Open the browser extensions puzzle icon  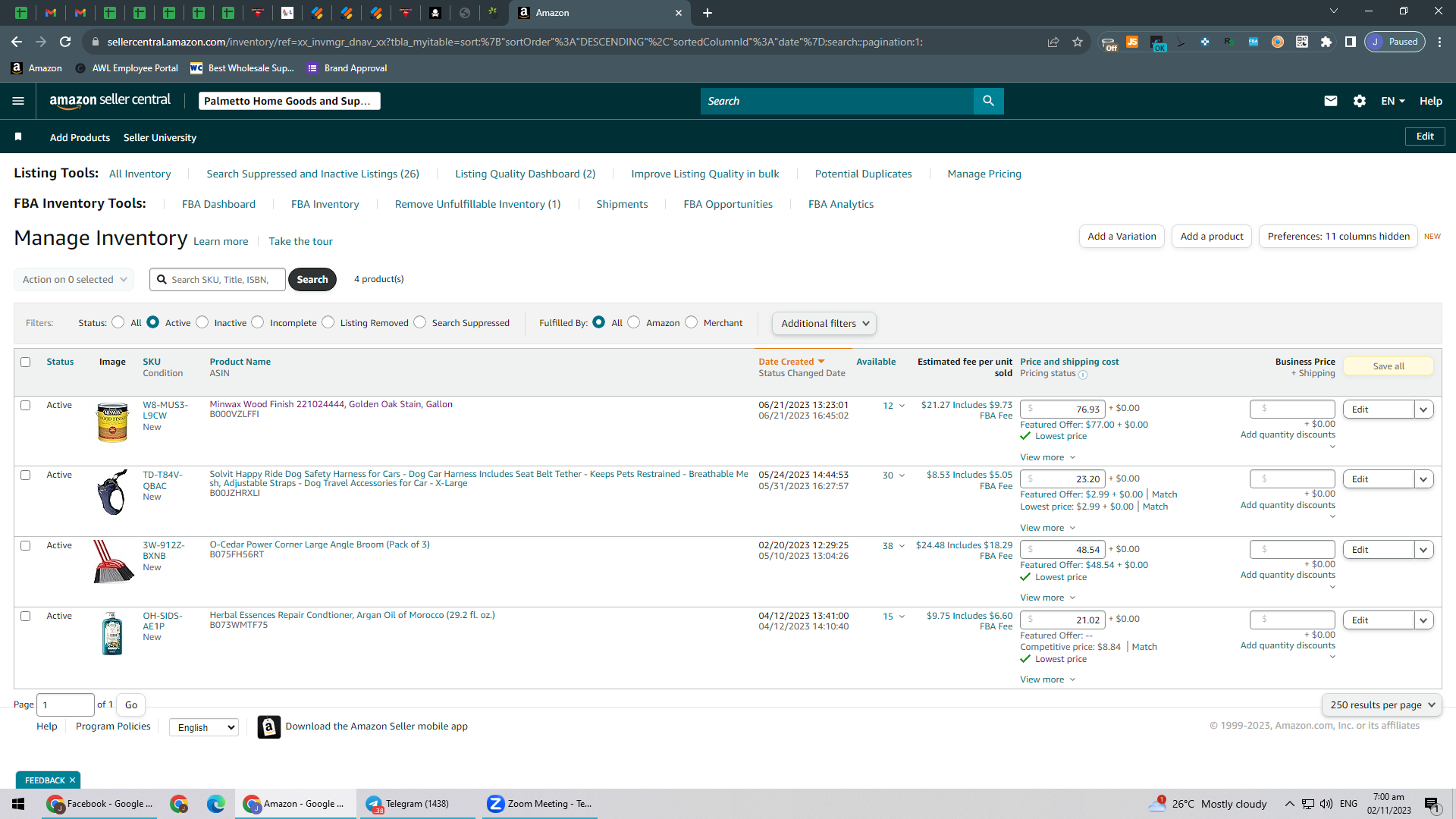pyautogui.click(x=1326, y=42)
